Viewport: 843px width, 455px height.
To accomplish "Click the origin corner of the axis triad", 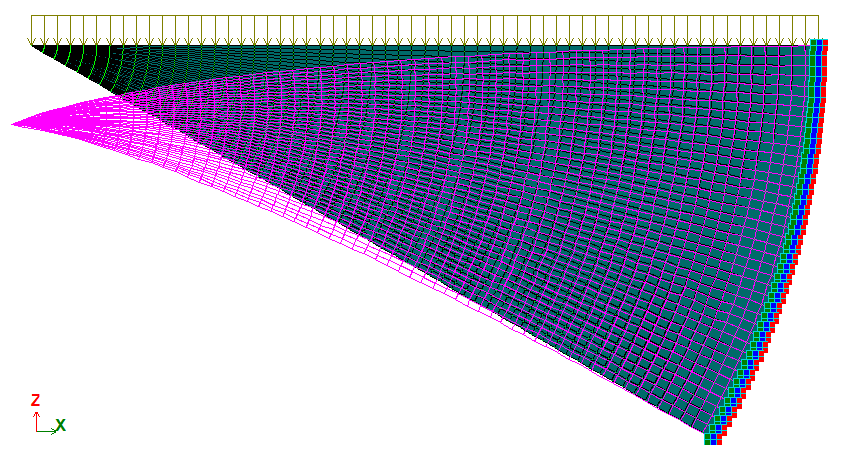I will (36, 431).
